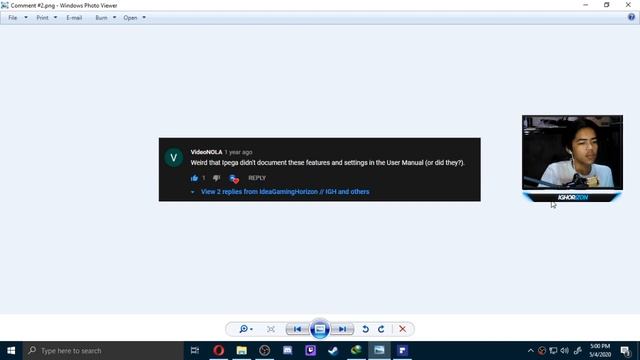Image resolution: width=640 pixels, height=360 pixels.
Task: Click the View 2 replies text
Action: click(x=285, y=191)
